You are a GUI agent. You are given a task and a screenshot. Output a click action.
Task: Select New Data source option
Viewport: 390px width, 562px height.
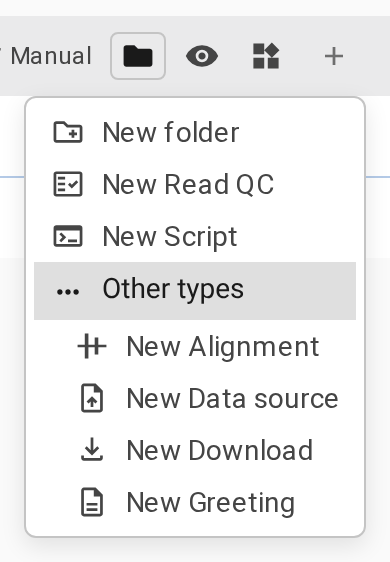(195, 398)
